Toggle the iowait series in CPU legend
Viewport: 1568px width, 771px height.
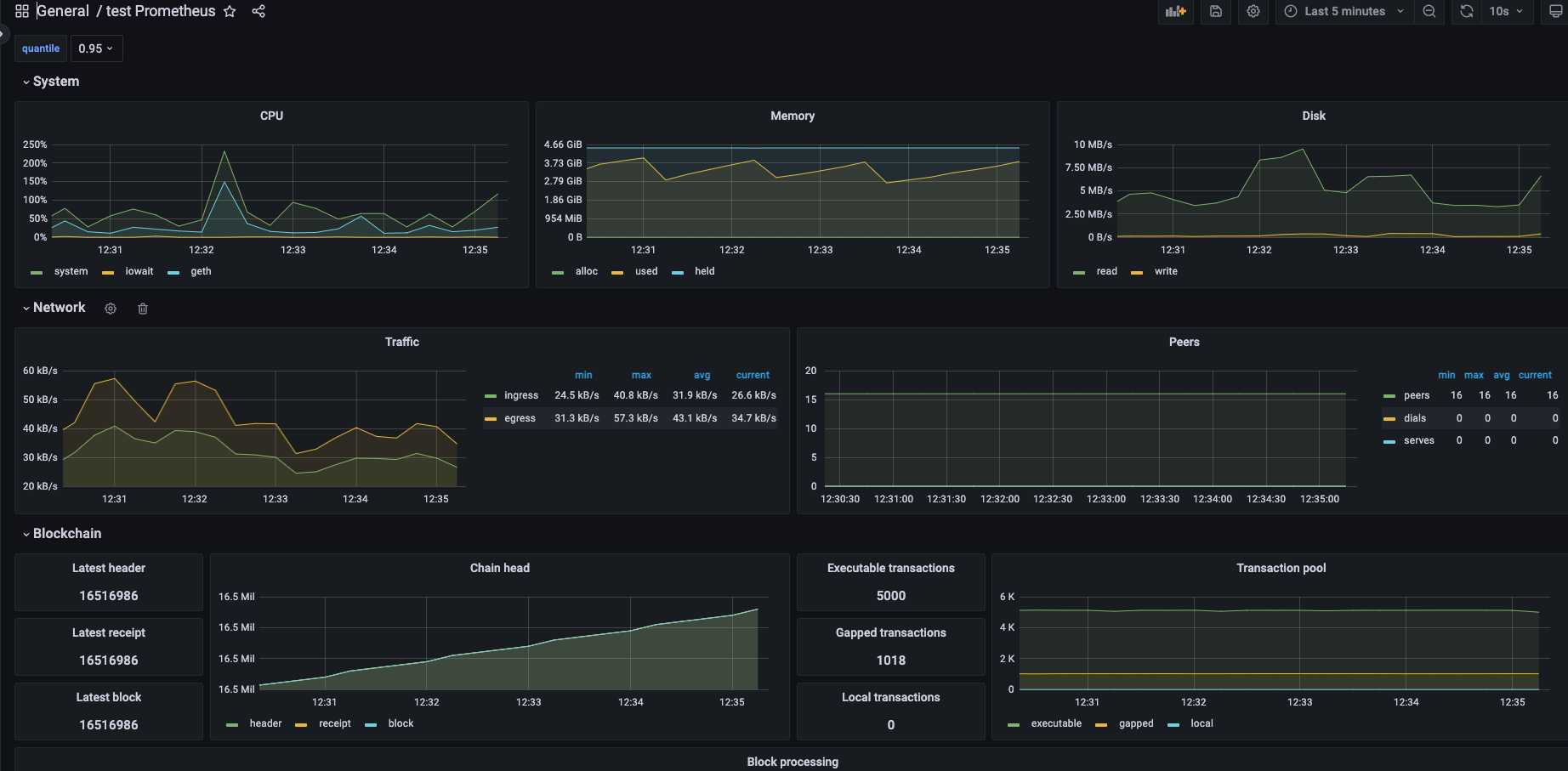139,271
